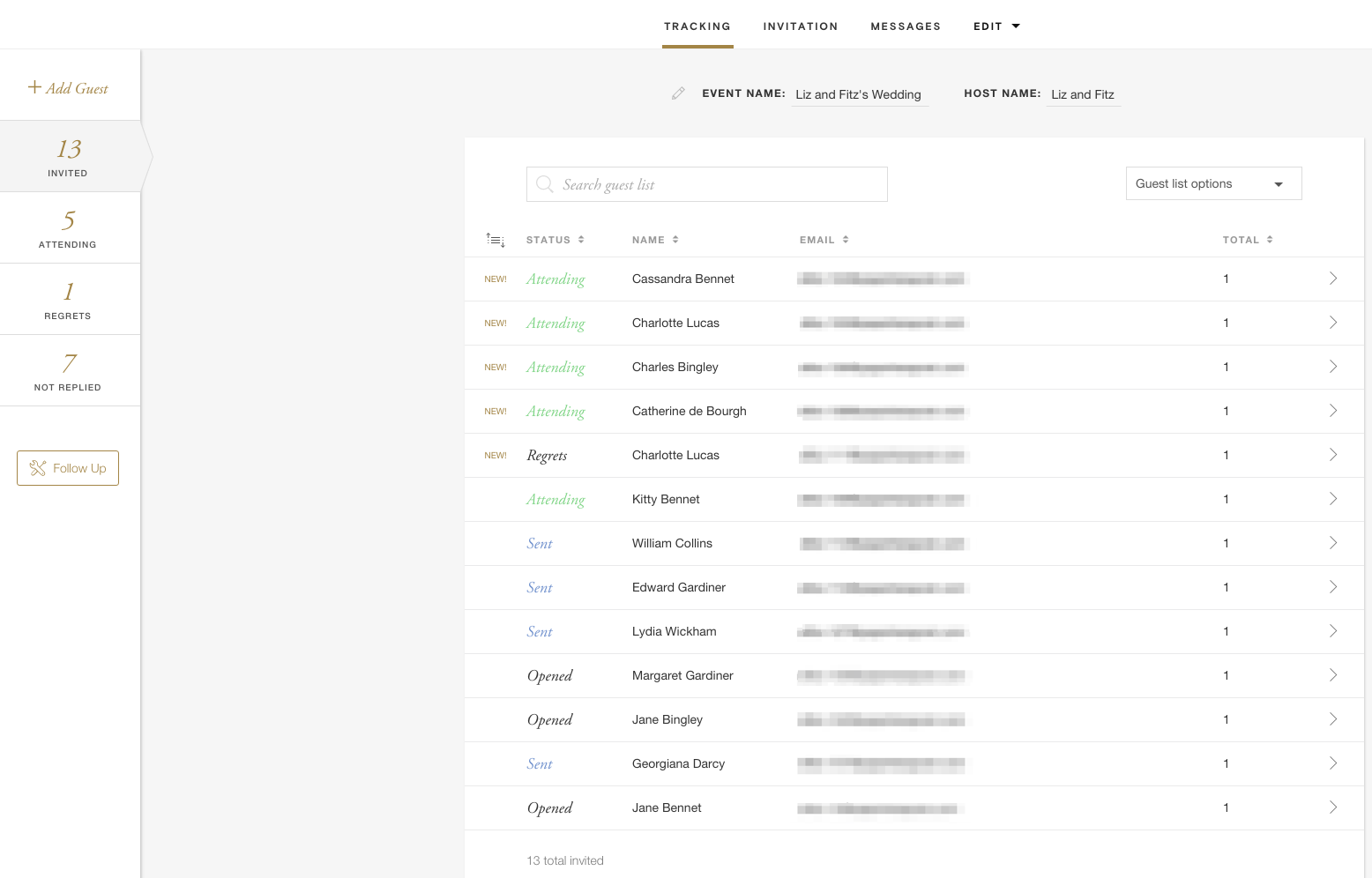Open Kitty Bennet's row chevron
Screen dimensions: 1372x878
point(1332,499)
